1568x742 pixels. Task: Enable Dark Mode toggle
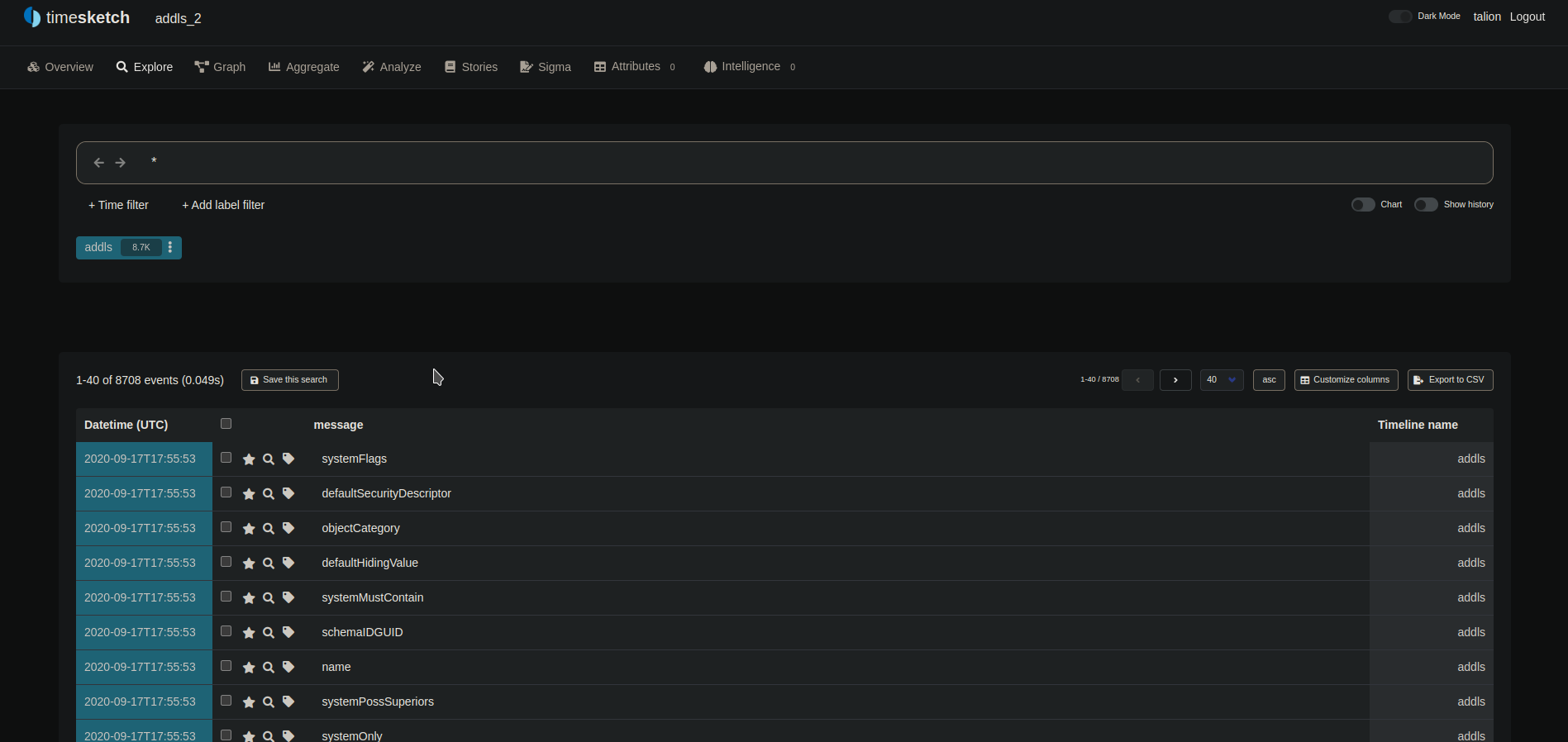point(1399,17)
